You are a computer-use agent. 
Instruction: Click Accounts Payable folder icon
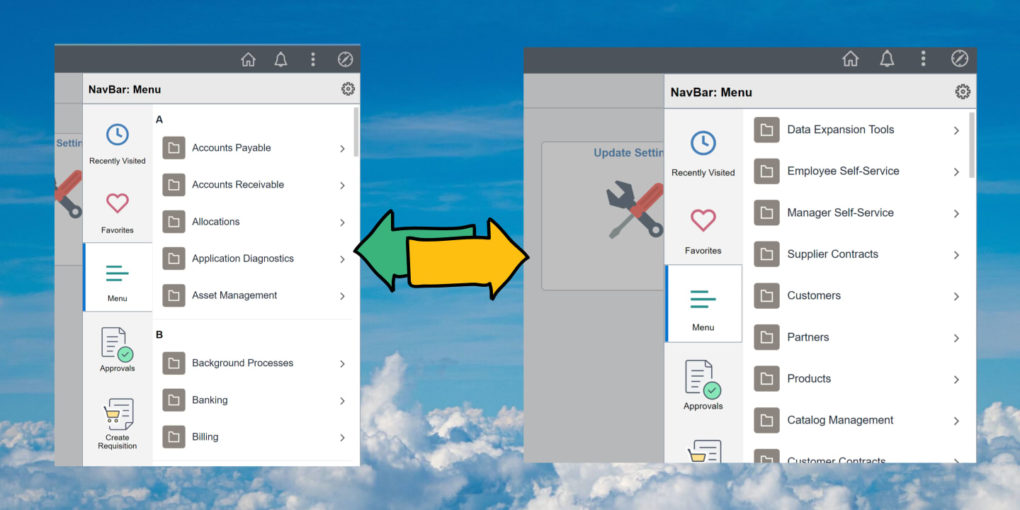click(x=174, y=148)
